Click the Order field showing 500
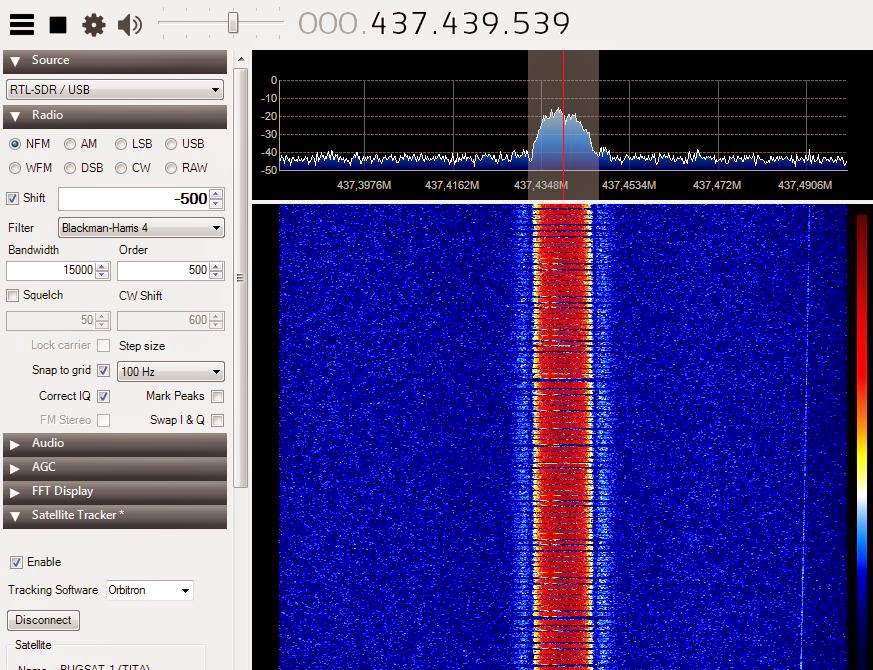This screenshot has height=670, width=873. click(163, 271)
